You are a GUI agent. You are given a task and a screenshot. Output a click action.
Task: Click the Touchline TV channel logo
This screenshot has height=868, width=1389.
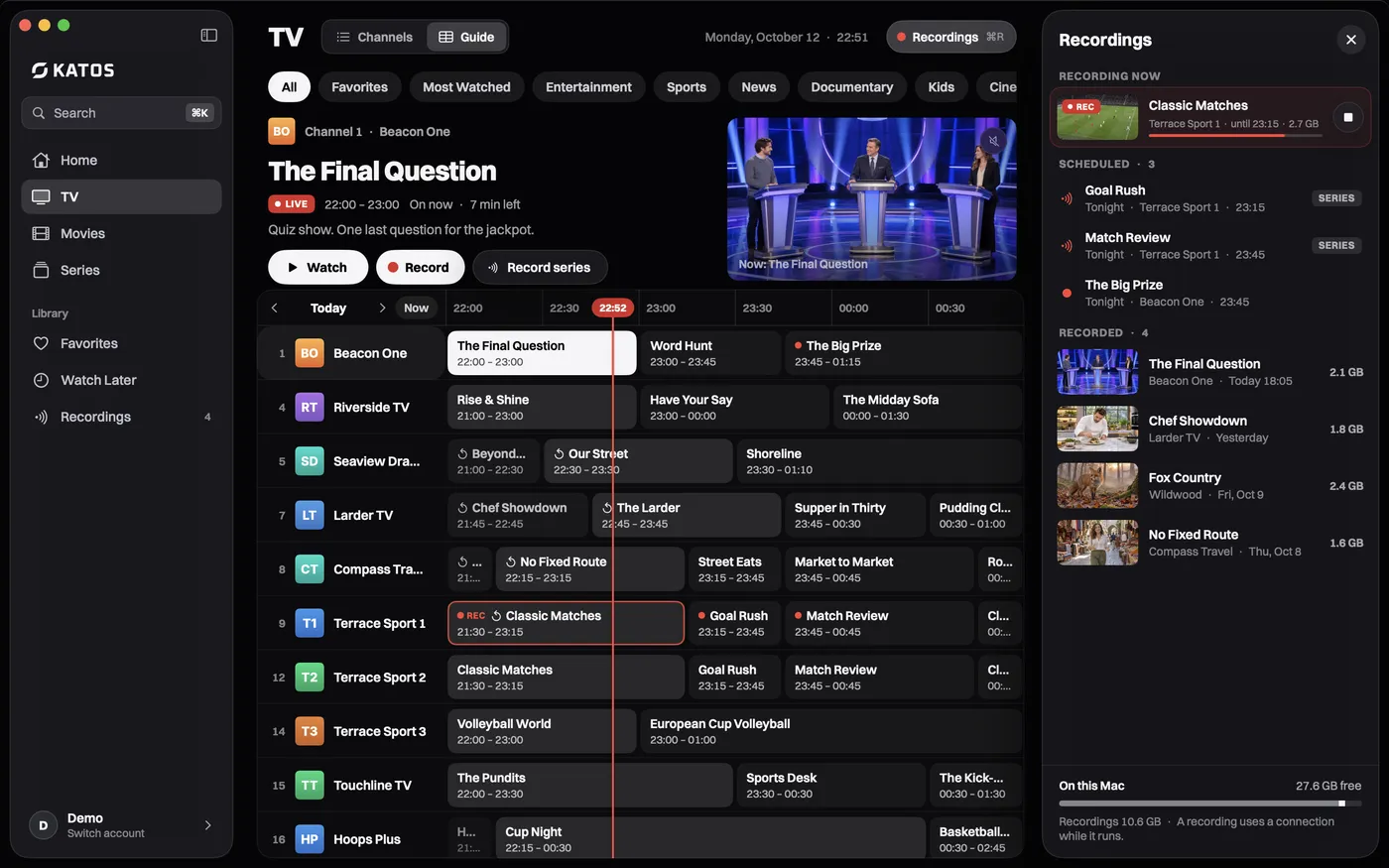tap(310, 786)
